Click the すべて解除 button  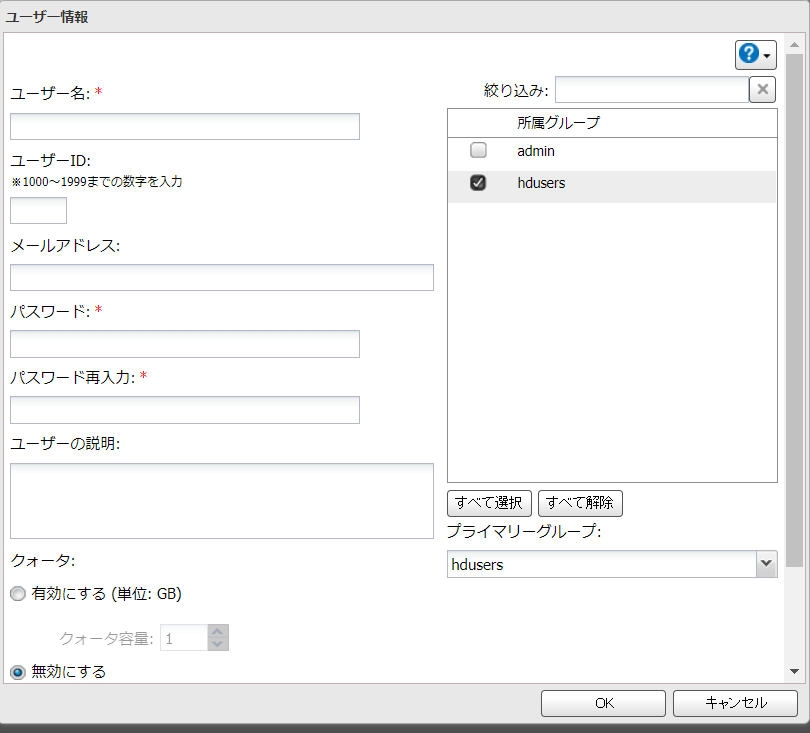[x=580, y=502]
